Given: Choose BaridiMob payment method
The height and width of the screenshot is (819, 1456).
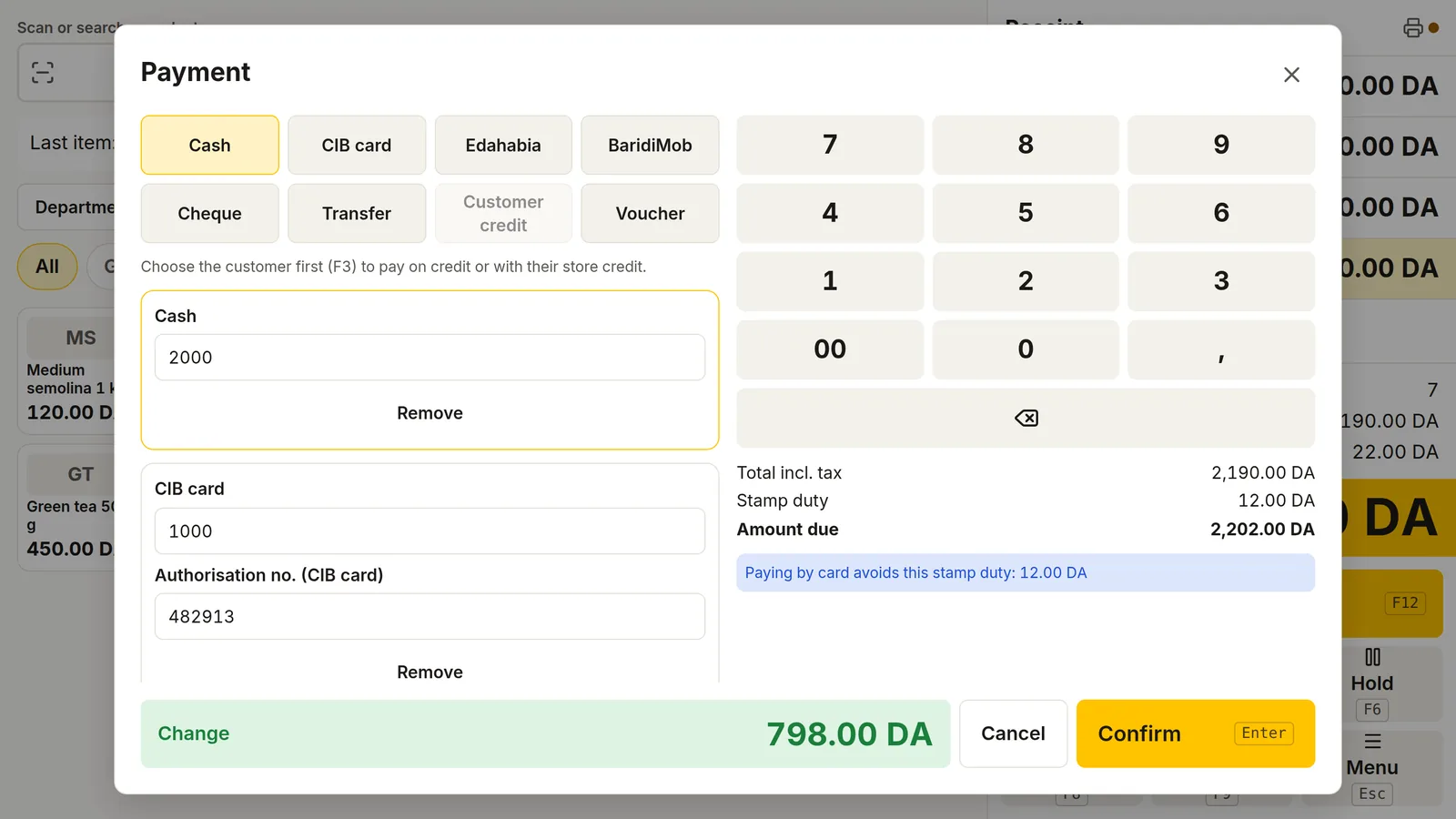Looking at the screenshot, I should (x=650, y=145).
